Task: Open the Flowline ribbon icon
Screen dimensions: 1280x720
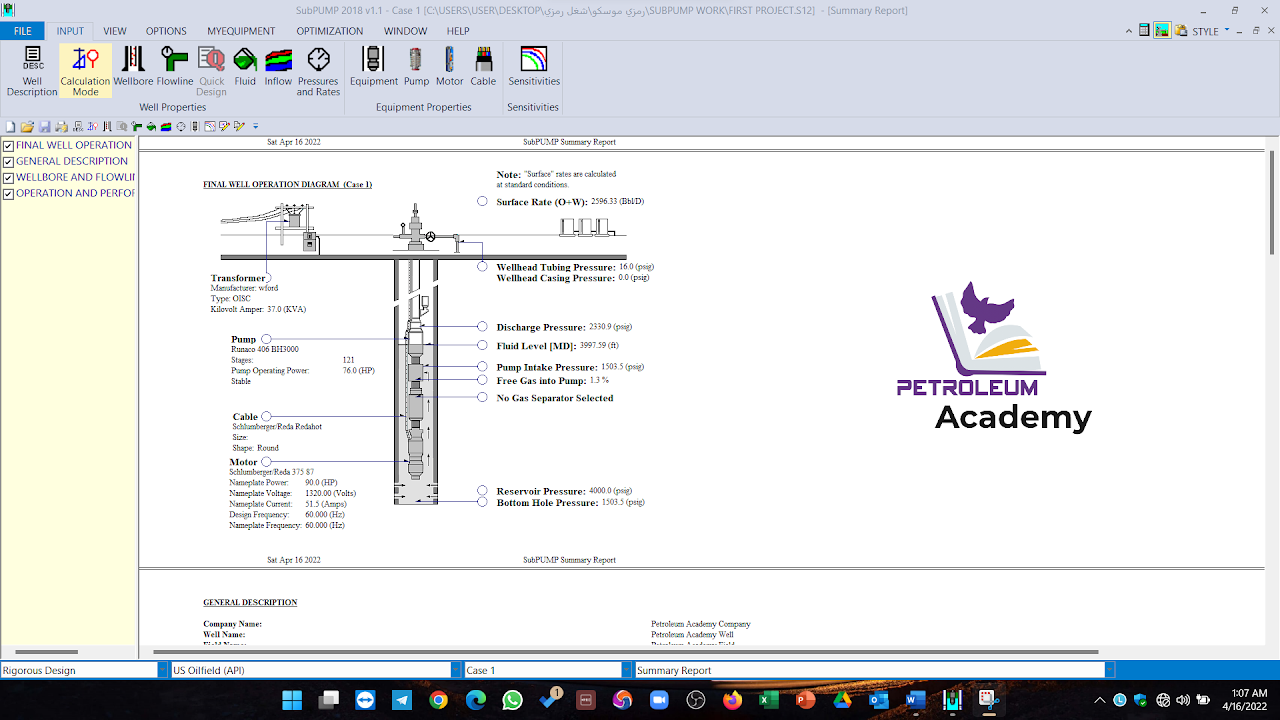Action: pyautogui.click(x=174, y=67)
